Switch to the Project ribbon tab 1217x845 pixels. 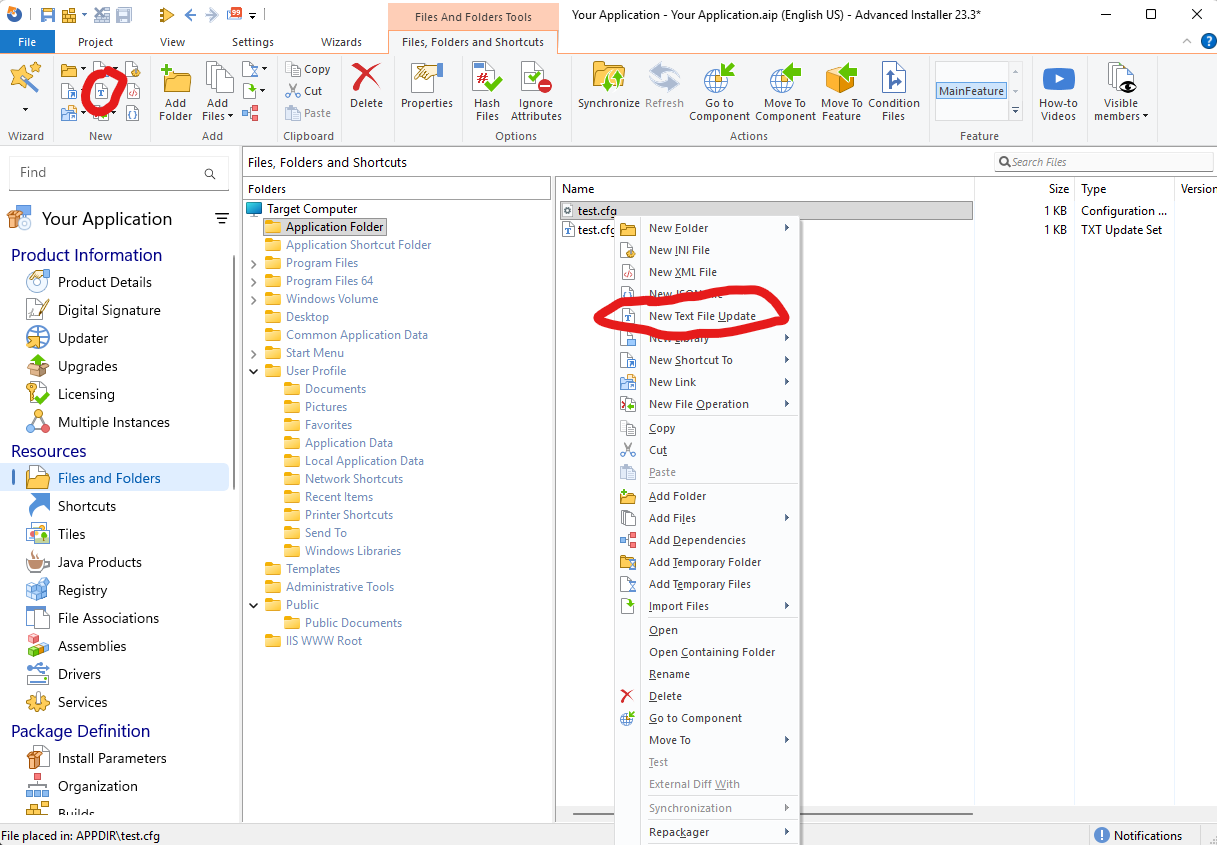tap(95, 42)
